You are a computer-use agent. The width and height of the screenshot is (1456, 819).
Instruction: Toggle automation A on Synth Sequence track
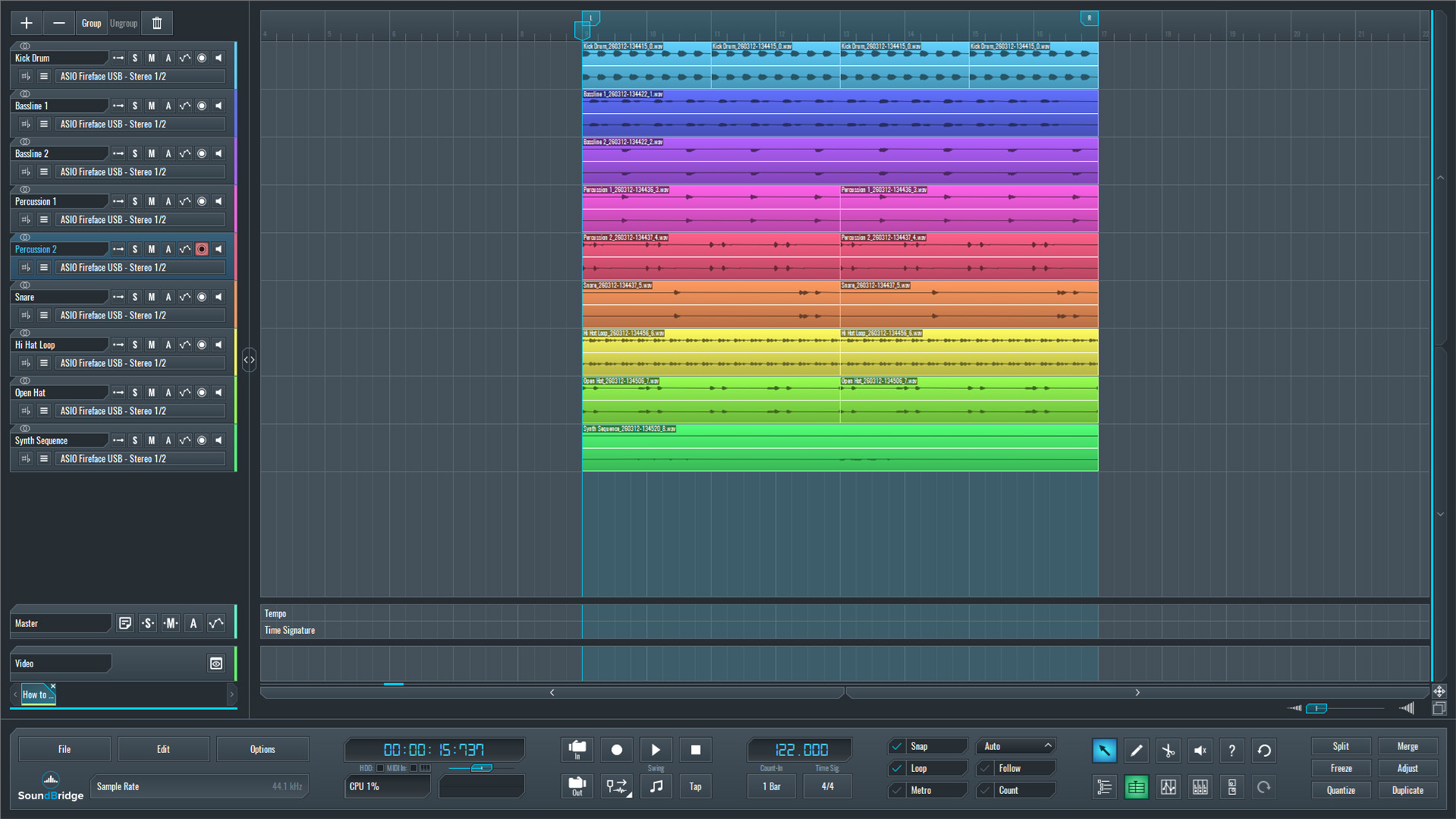(168, 441)
